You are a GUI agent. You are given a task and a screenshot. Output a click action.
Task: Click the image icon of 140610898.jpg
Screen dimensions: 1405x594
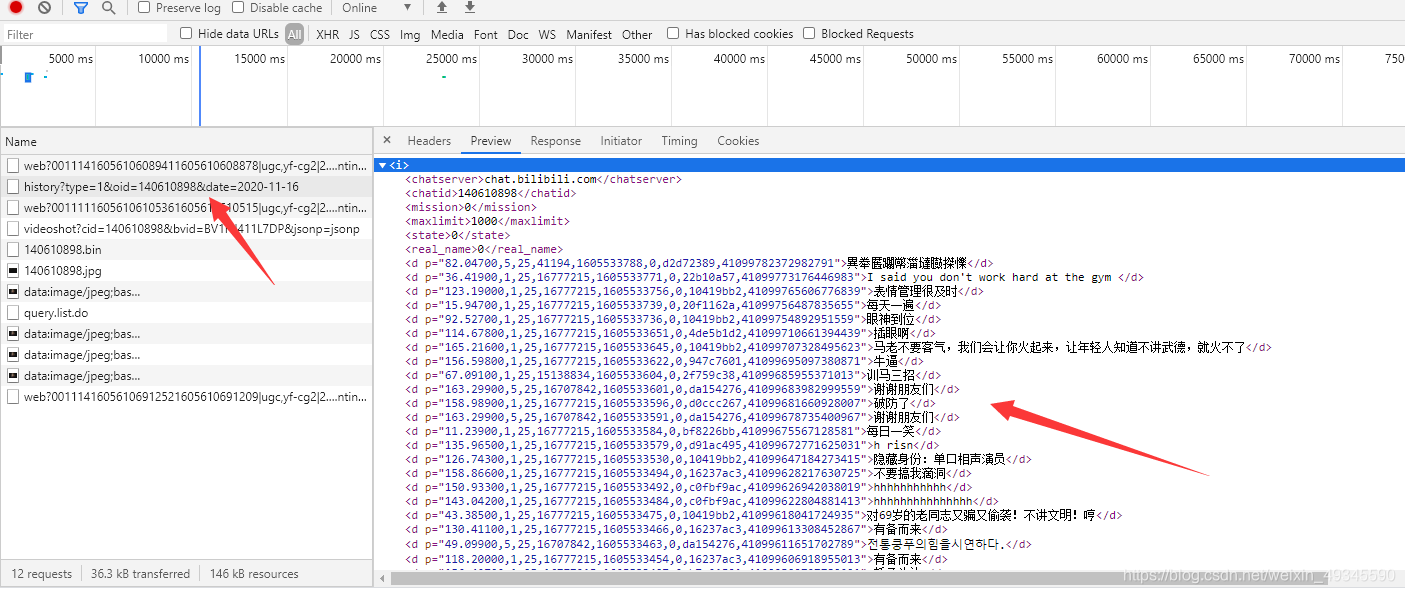click(x=13, y=271)
